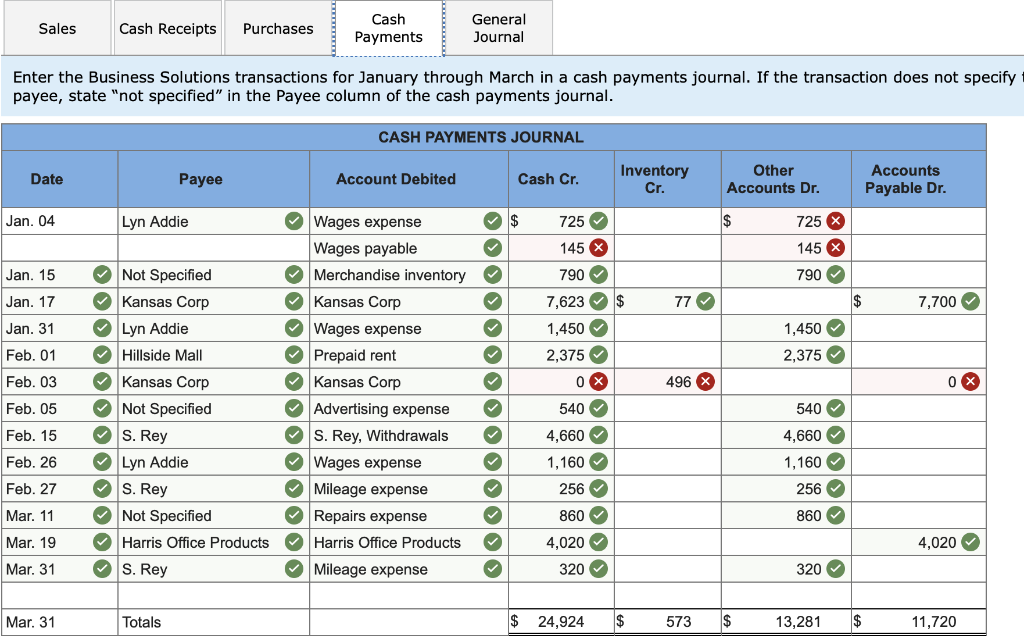Select the Jan. 04 date cell
Image resolution: width=1024 pixels, height=642 pixels.
point(59,221)
